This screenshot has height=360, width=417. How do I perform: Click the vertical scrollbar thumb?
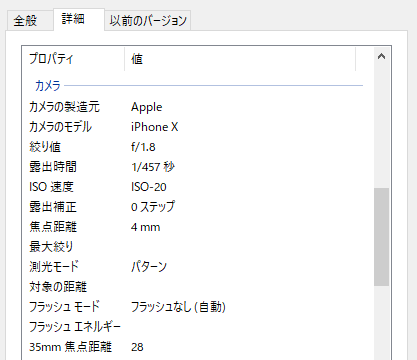point(381,237)
